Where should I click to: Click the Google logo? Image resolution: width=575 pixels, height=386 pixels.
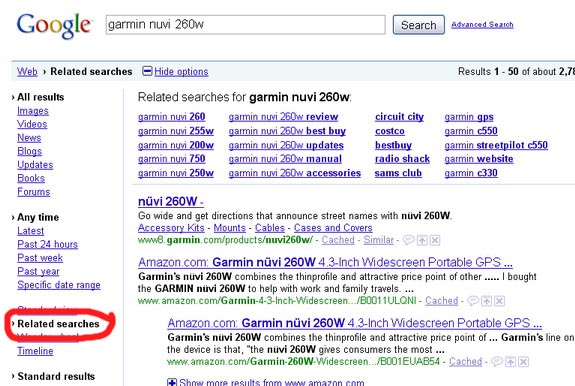click(54, 25)
